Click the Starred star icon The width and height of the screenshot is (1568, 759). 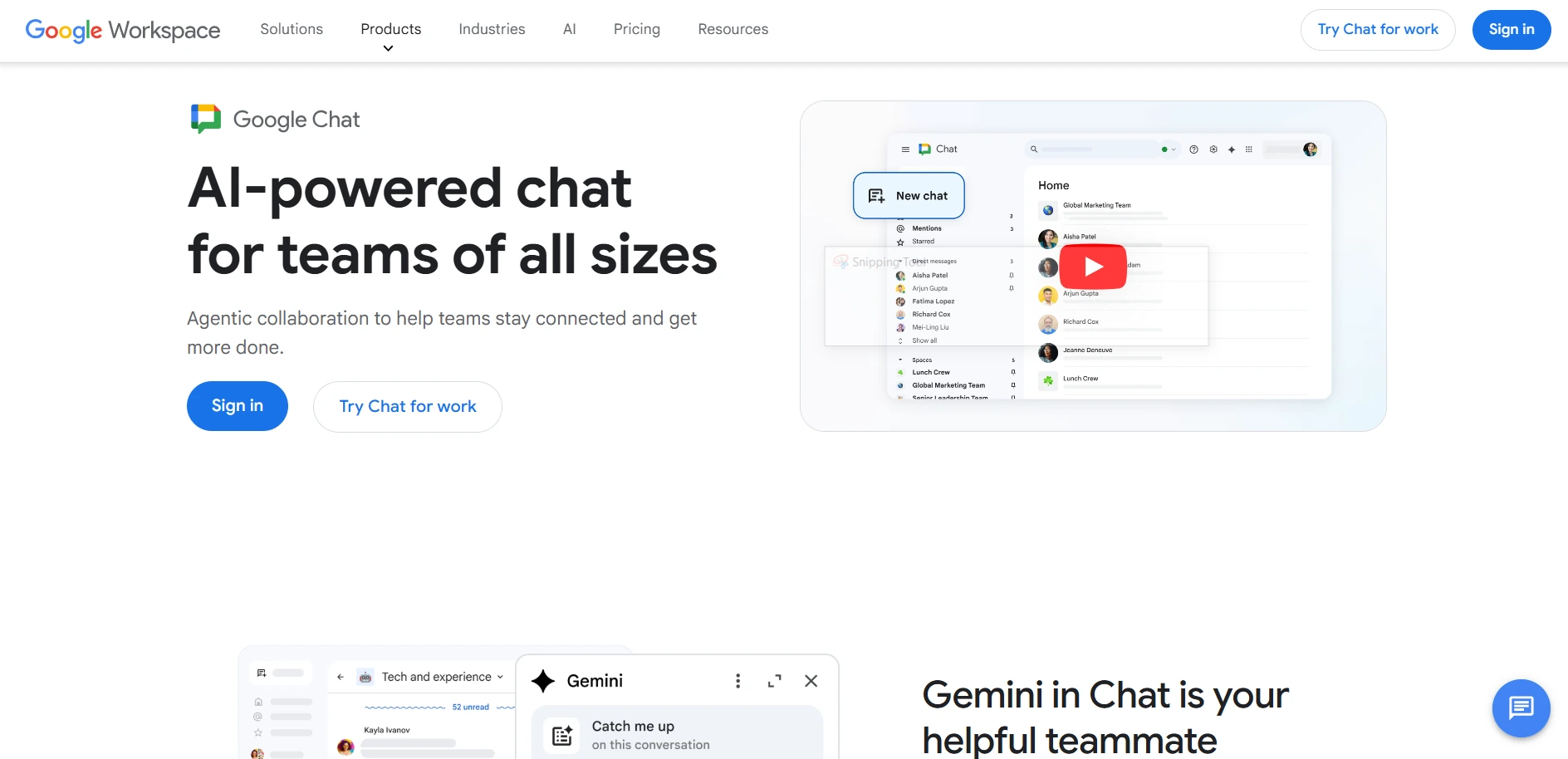coord(900,242)
